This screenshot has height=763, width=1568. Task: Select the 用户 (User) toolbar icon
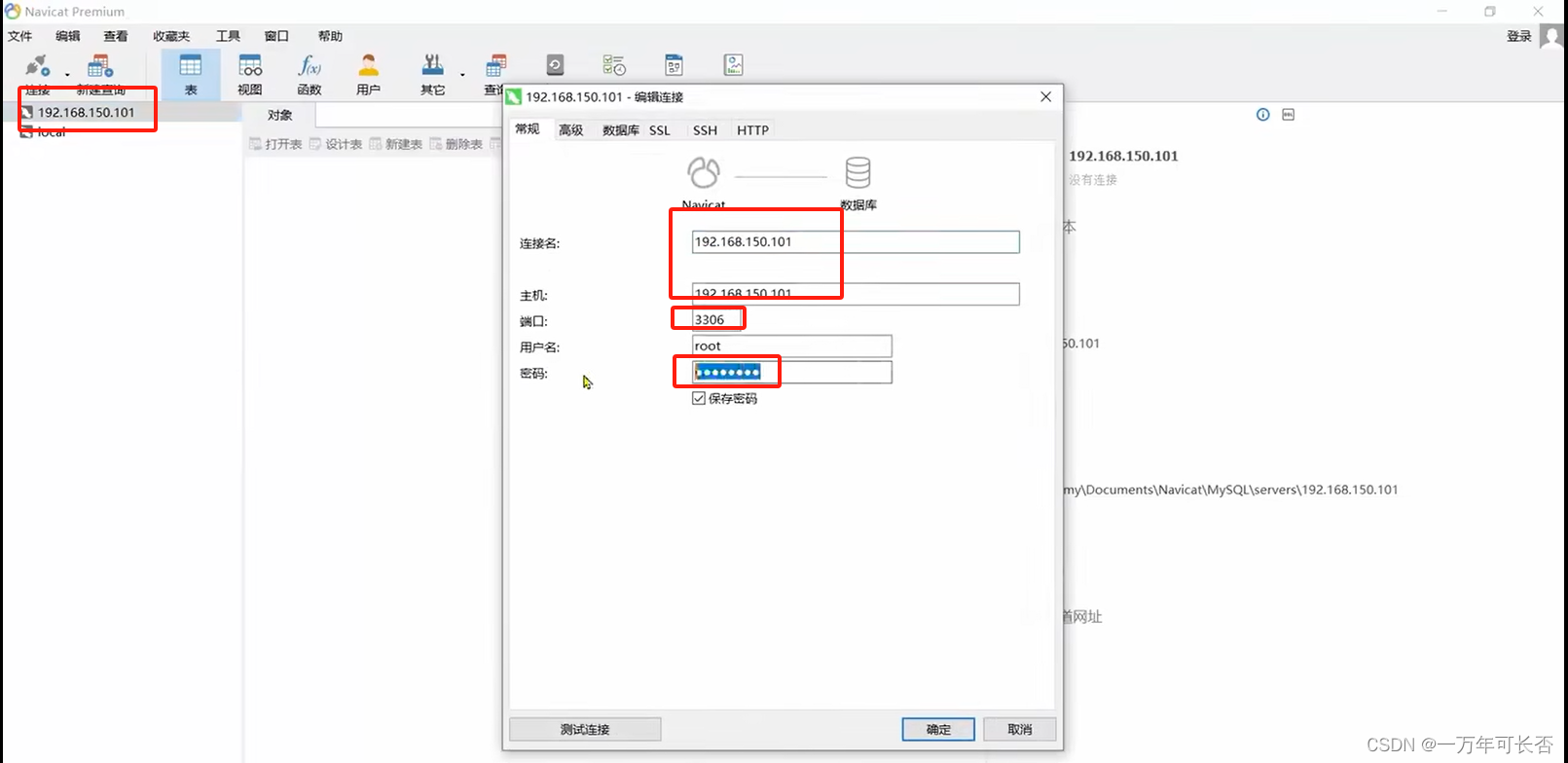click(368, 75)
